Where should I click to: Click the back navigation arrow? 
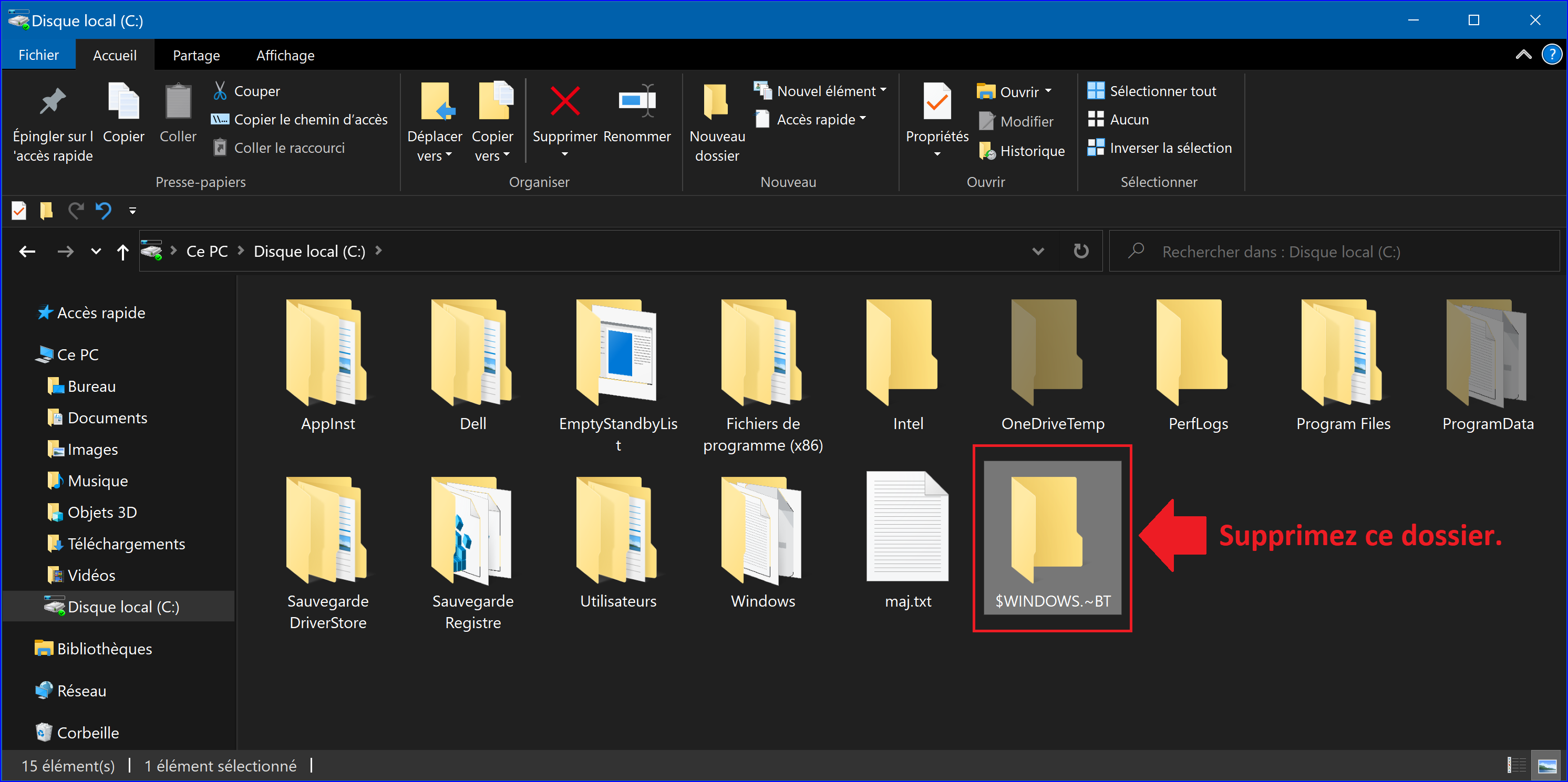(x=27, y=252)
